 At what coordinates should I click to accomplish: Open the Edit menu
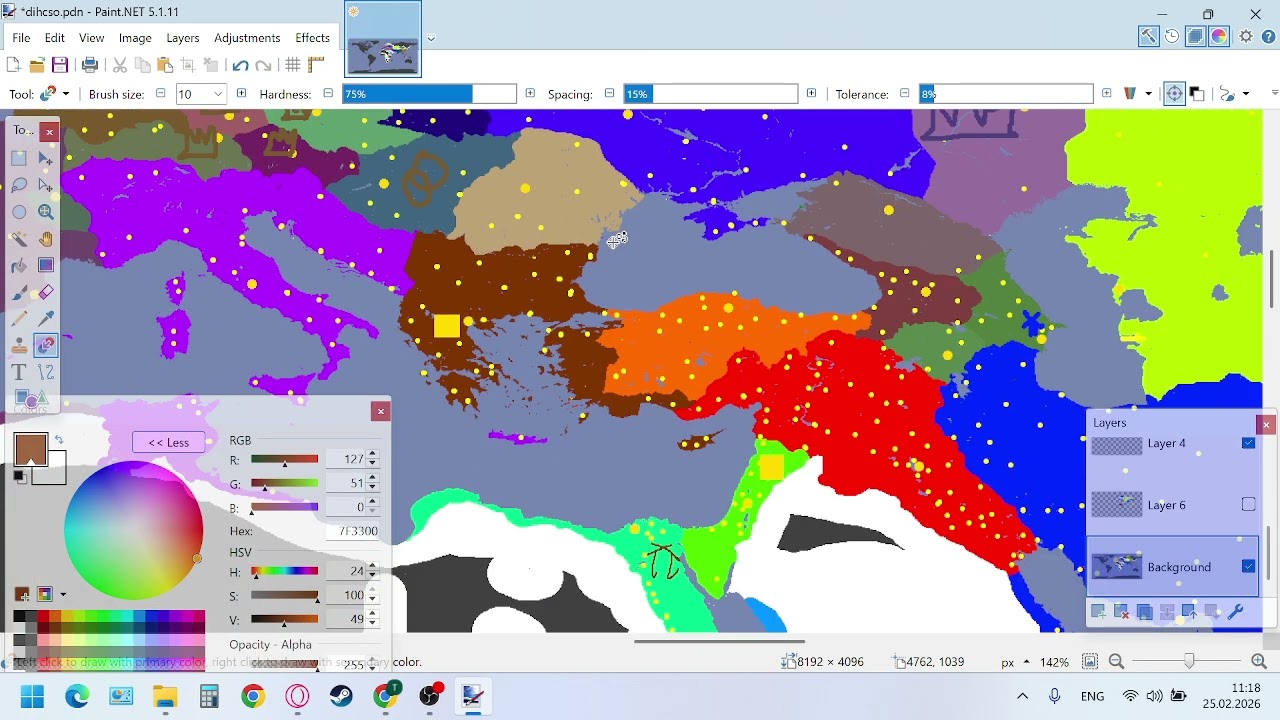click(55, 38)
